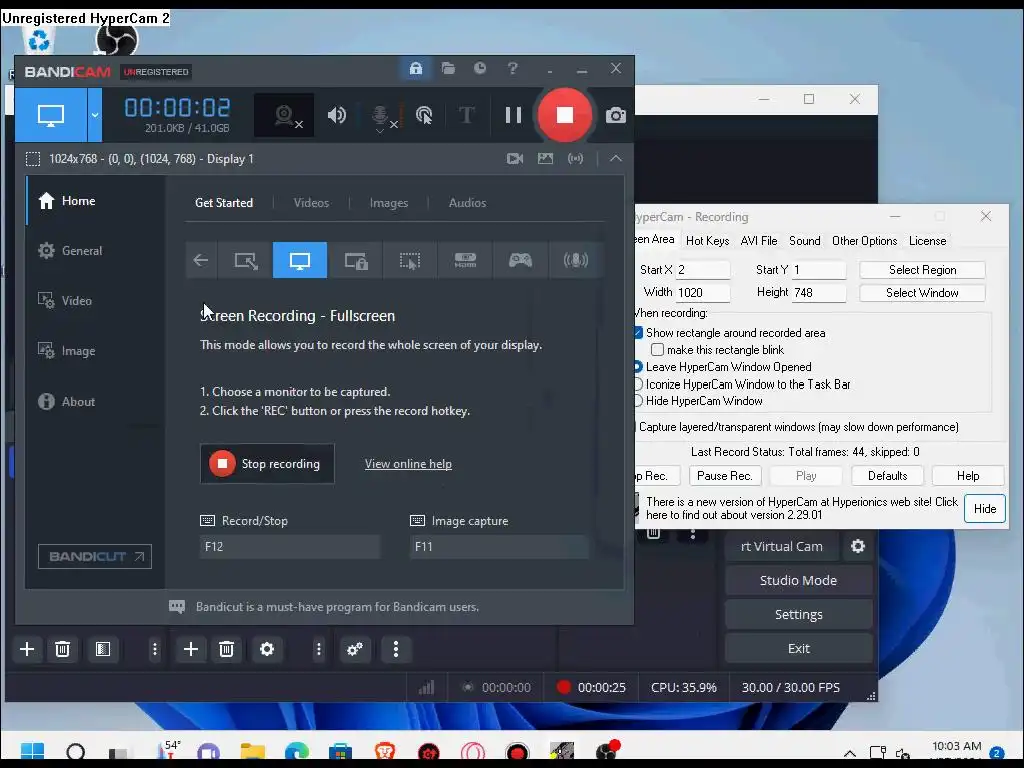Click the audio signal icon in display bar
1024x768 pixels.
pyautogui.click(x=575, y=159)
